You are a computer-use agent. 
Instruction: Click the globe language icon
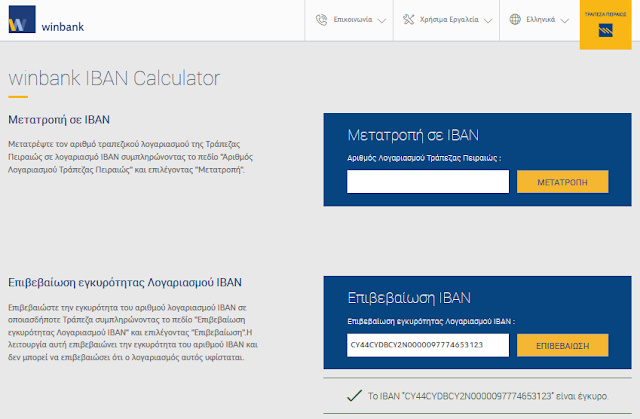[515, 19]
